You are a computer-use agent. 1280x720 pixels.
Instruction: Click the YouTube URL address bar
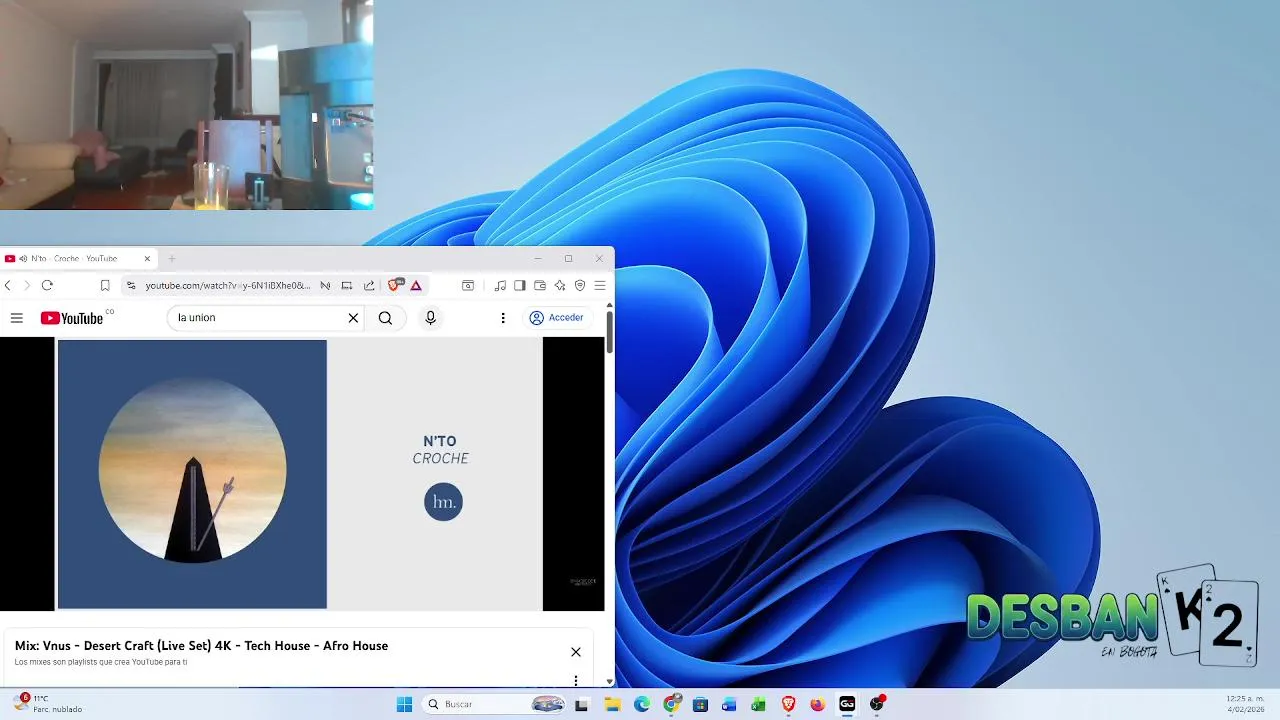click(228, 285)
